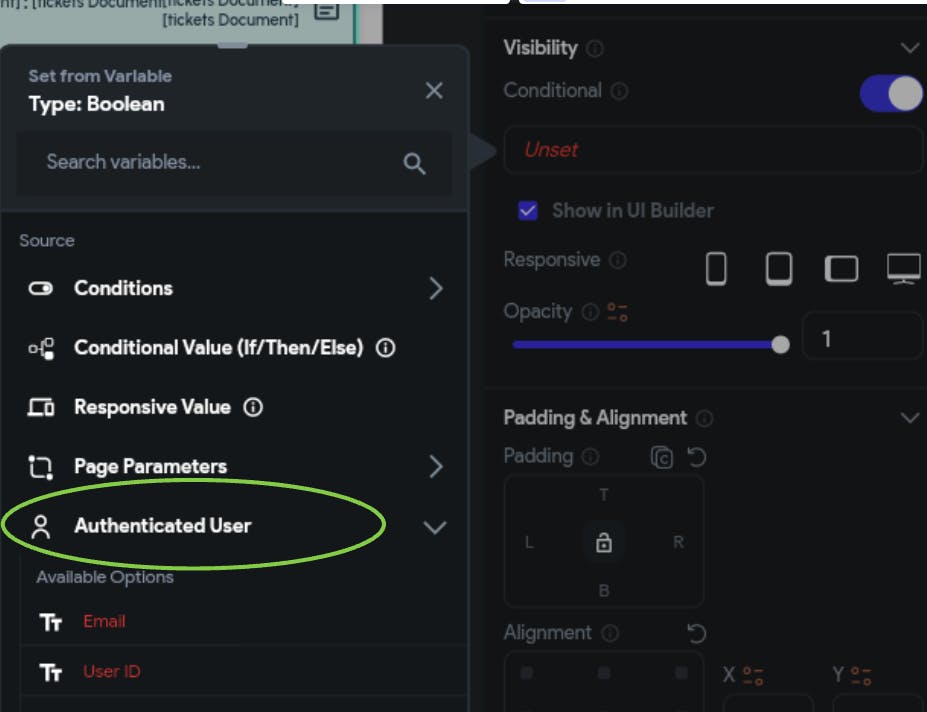This screenshot has width=927, height=712.
Task: Click the padding lock icon
Action: (603, 542)
